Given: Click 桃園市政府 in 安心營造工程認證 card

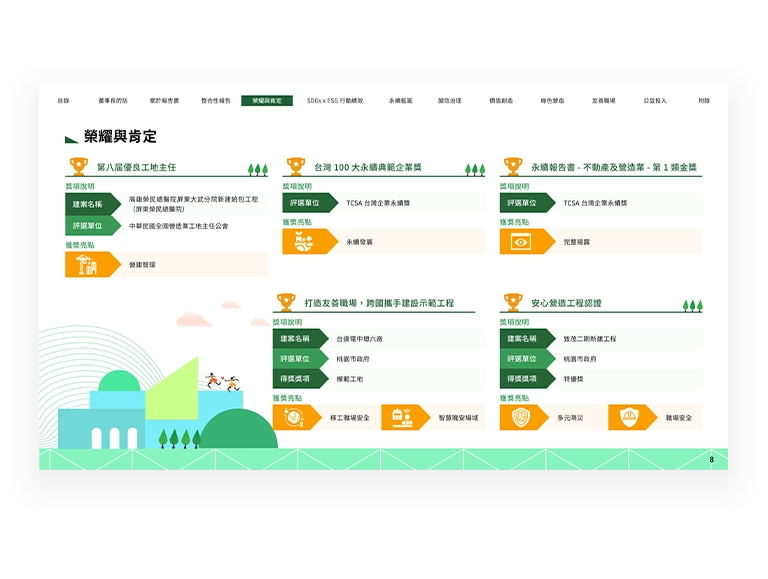Looking at the screenshot, I should (580, 359).
